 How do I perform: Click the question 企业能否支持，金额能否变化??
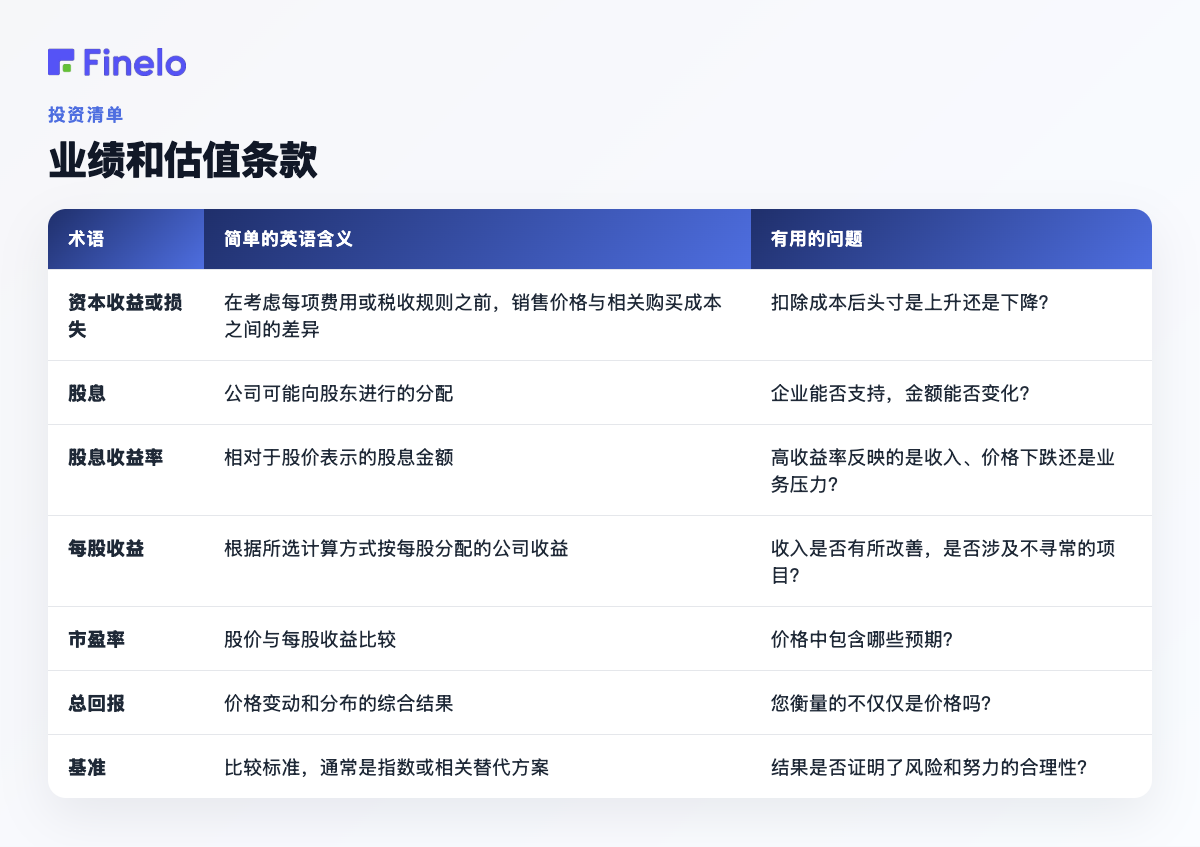coord(900,393)
